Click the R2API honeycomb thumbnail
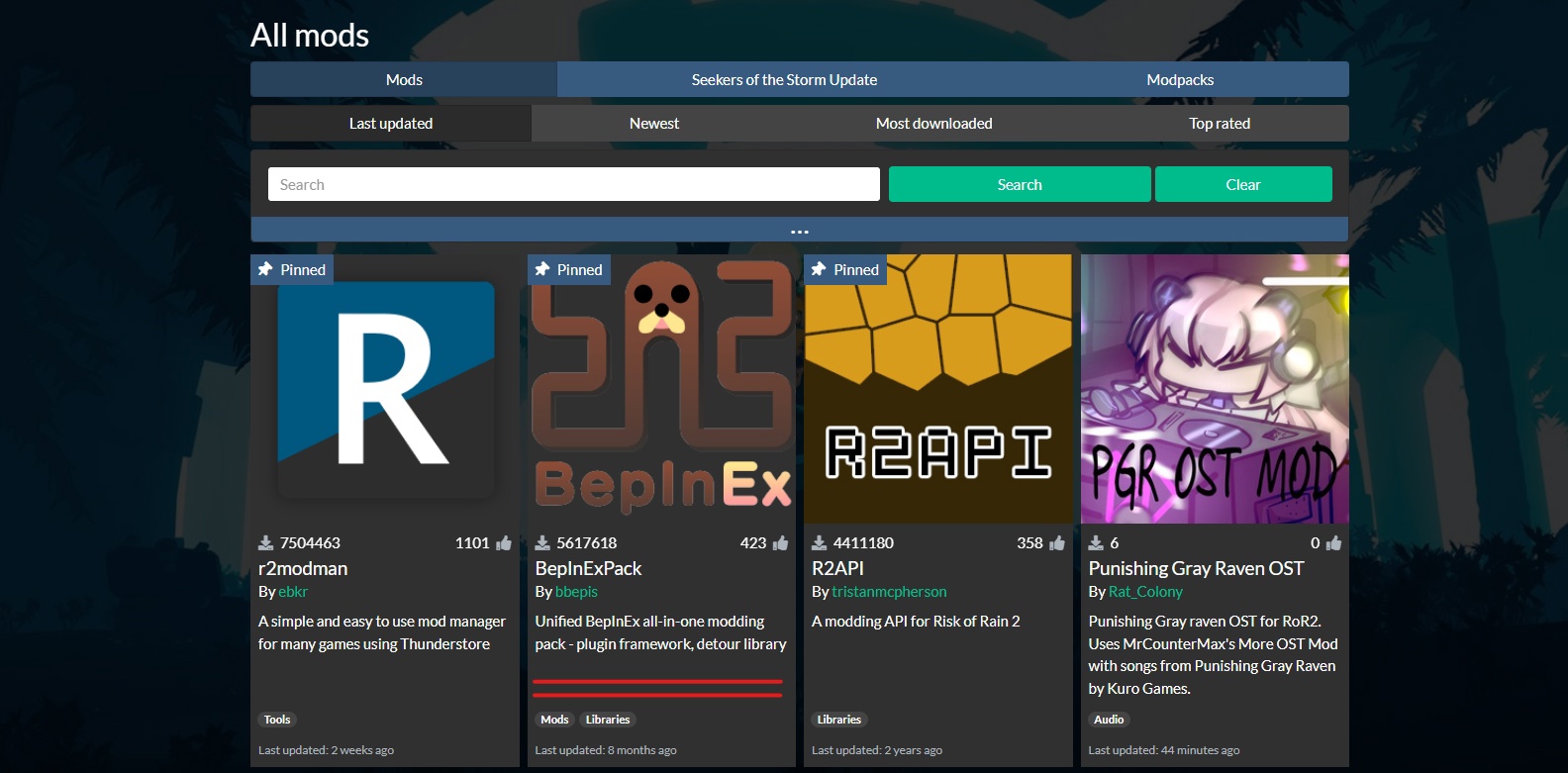Image resolution: width=1568 pixels, height=773 pixels. [x=938, y=389]
